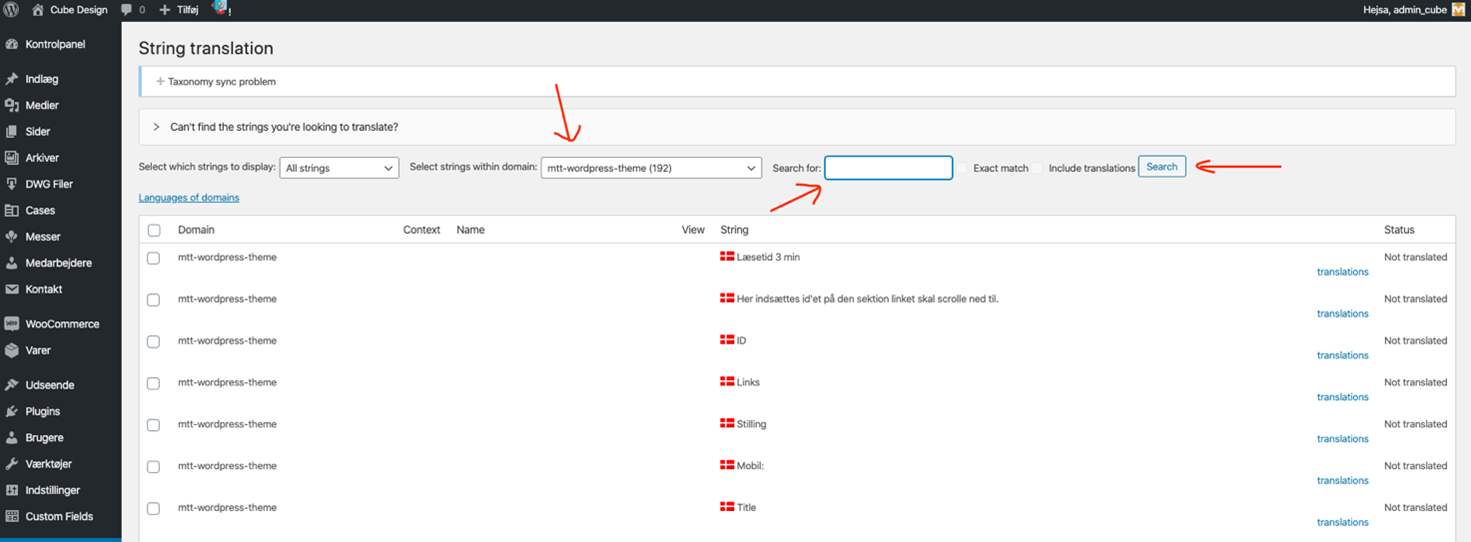This screenshot has width=1471, height=542.
Task: Open the comments bubble icon
Action: point(126,10)
